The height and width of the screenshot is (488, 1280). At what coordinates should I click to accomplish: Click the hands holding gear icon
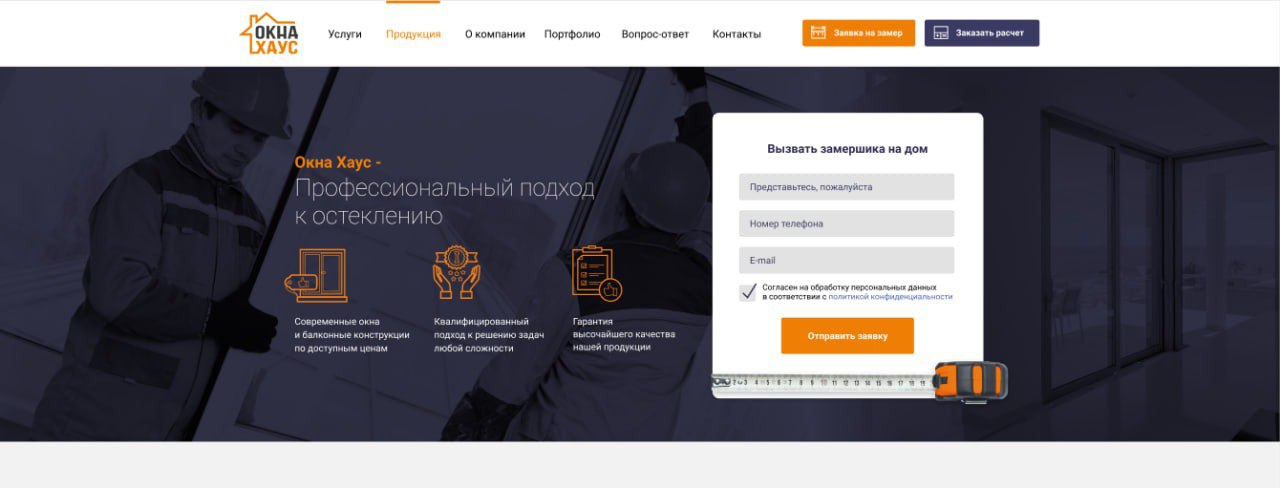pyautogui.click(x=456, y=272)
